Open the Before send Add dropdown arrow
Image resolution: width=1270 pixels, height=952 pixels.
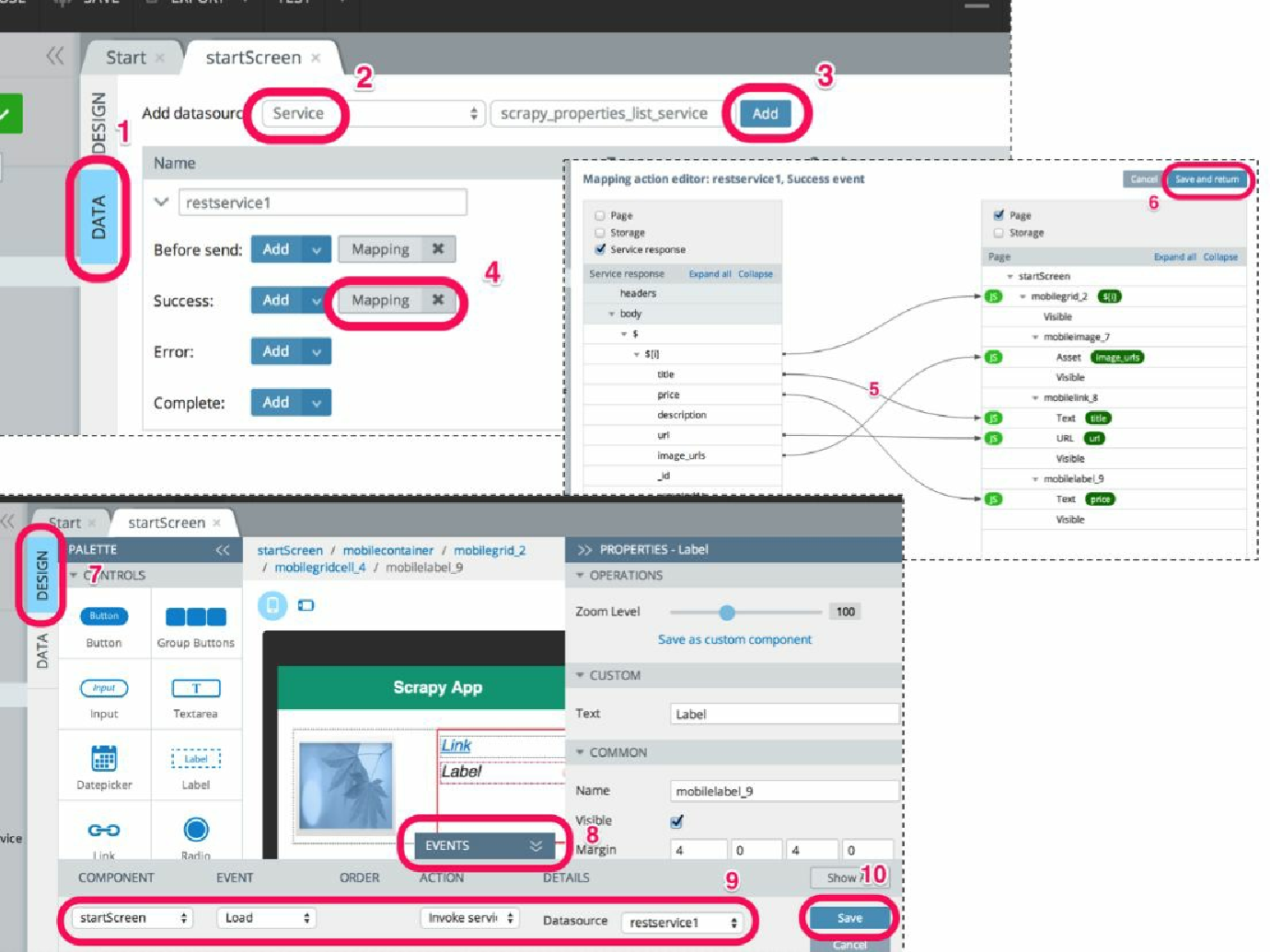click(317, 249)
